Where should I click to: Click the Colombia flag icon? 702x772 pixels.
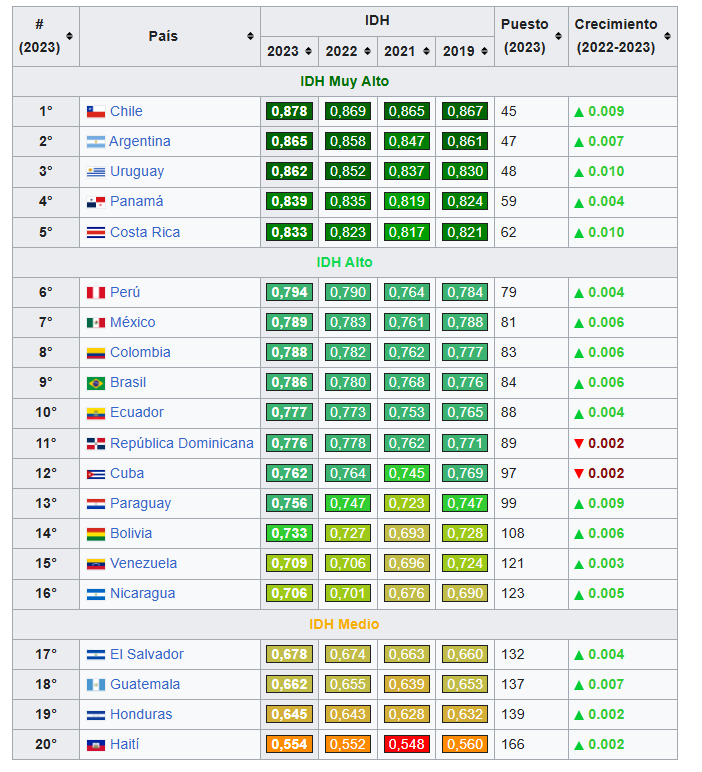tap(96, 353)
